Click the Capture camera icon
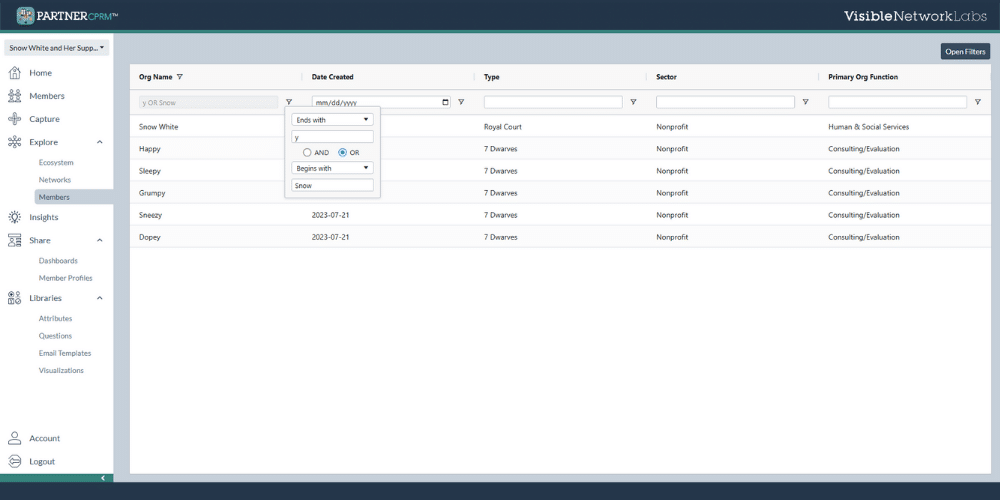The image size is (1000, 500). [x=15, y=119]
